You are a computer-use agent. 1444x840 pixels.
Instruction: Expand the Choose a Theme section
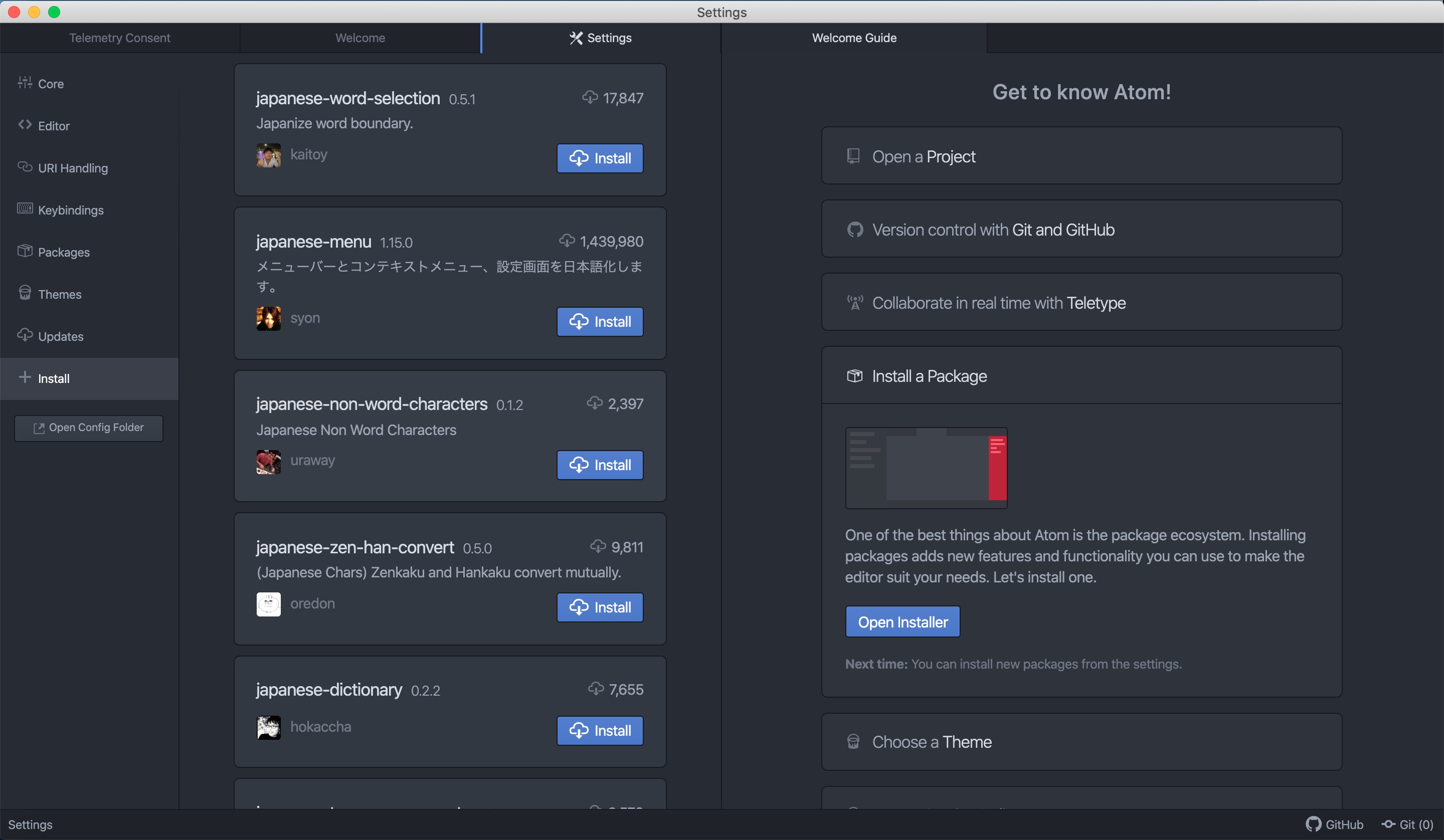1081,742
